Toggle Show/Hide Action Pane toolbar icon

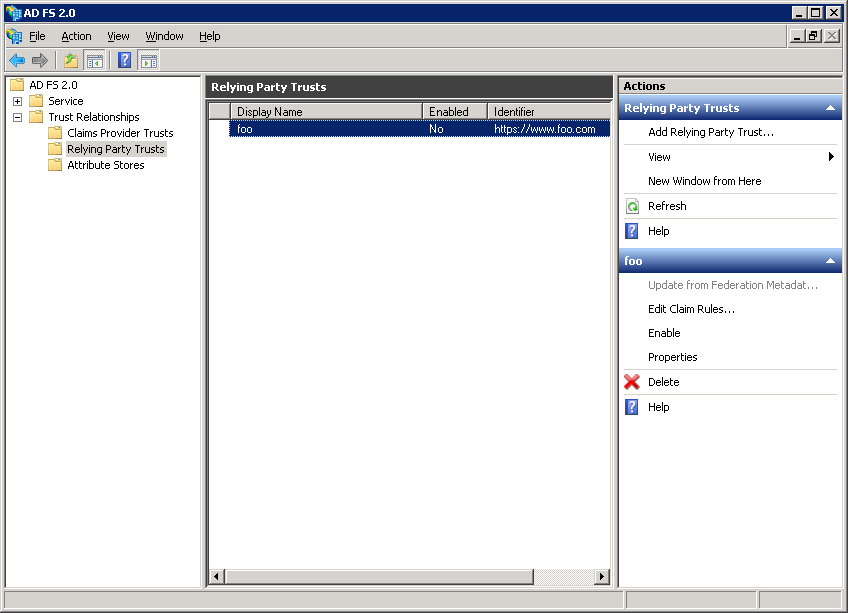pyautogui.click(x=149, y=60)
